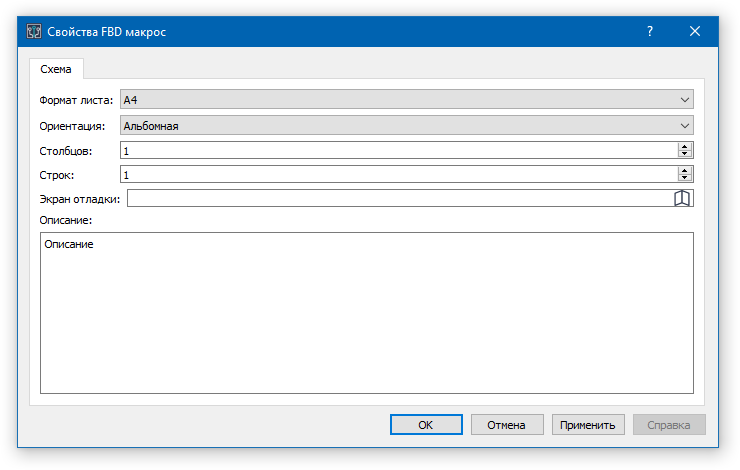Switch to the Схема tab
740x470 pixels.
(56, 69)
